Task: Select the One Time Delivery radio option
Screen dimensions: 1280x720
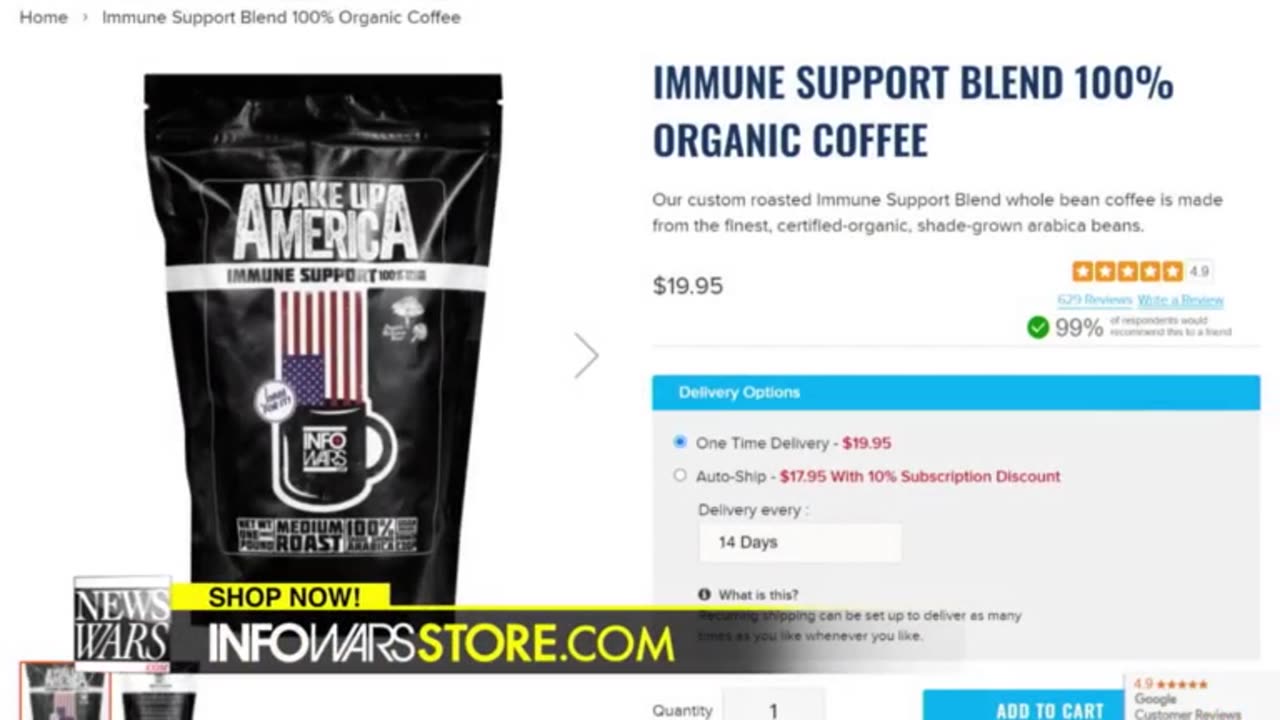Action: pyautogui.click(x=680, y=442)
